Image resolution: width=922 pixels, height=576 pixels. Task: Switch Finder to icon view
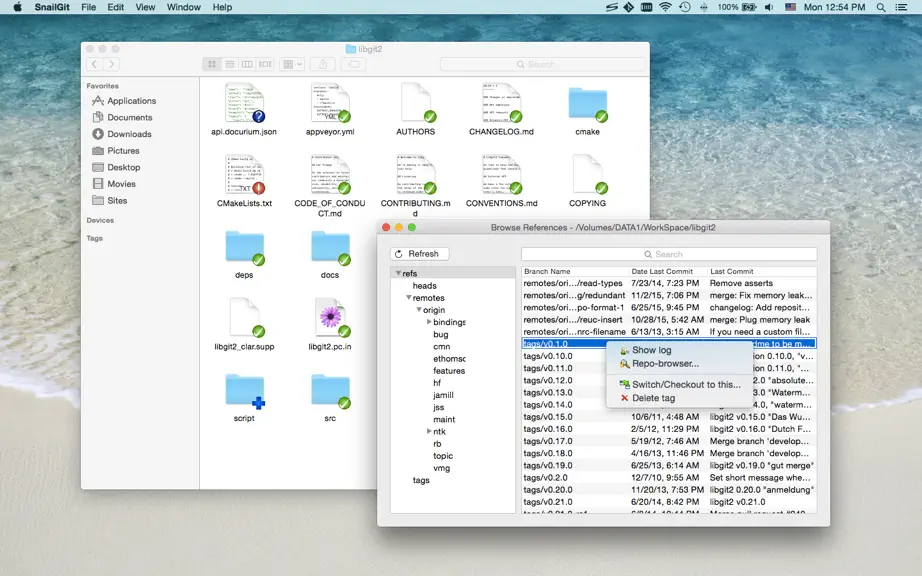[212, 64]
